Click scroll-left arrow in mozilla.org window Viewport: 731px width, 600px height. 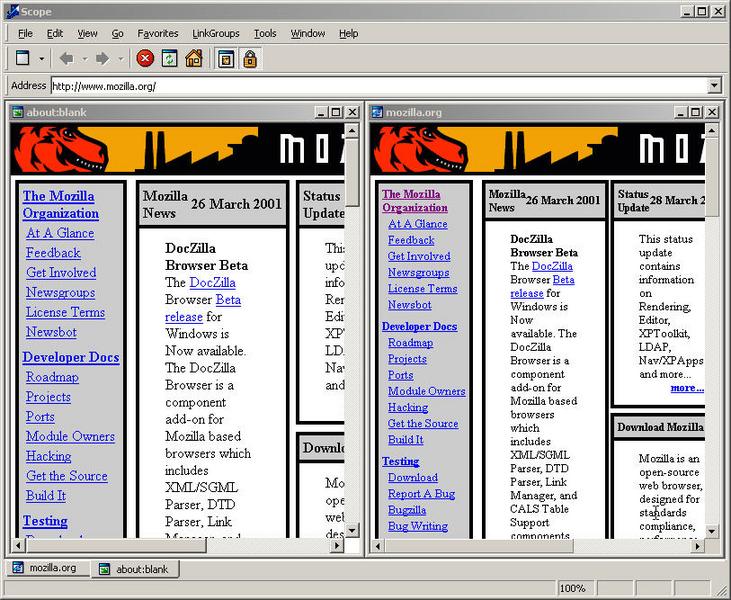(378, 545)
